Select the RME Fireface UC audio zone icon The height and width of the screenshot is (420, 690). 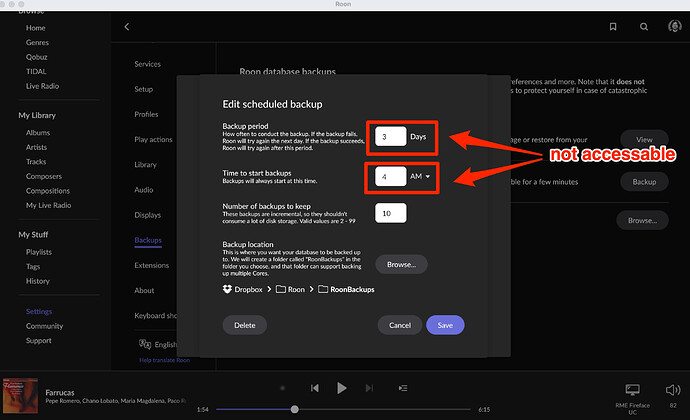point(632,389)
